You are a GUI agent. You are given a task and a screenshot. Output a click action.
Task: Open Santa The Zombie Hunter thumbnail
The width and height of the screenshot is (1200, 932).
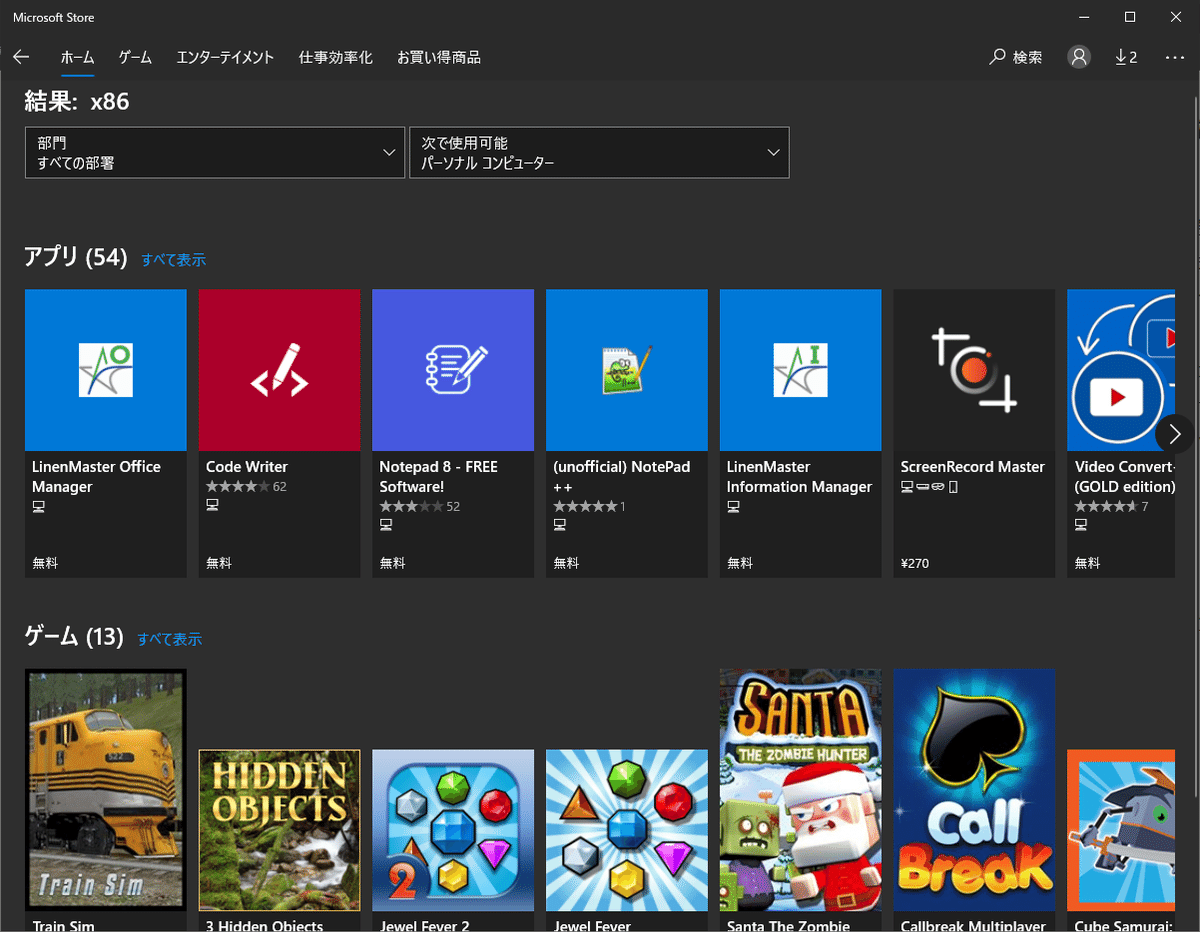tap(801, 789)
